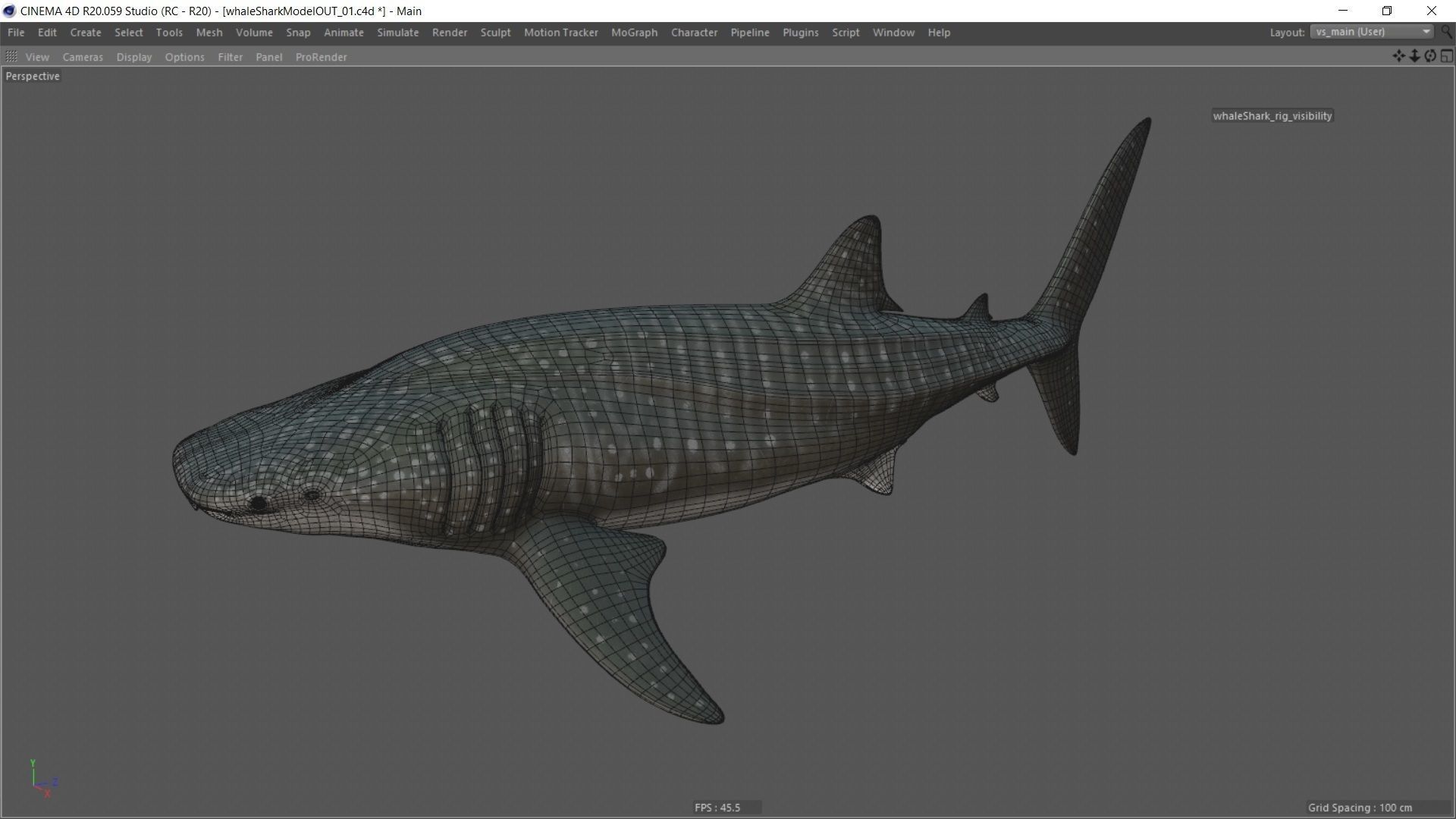The image size is (1456, 819).
Task: Click the Grid Spacing : 100 cm text
Action: pos(1360,808)
